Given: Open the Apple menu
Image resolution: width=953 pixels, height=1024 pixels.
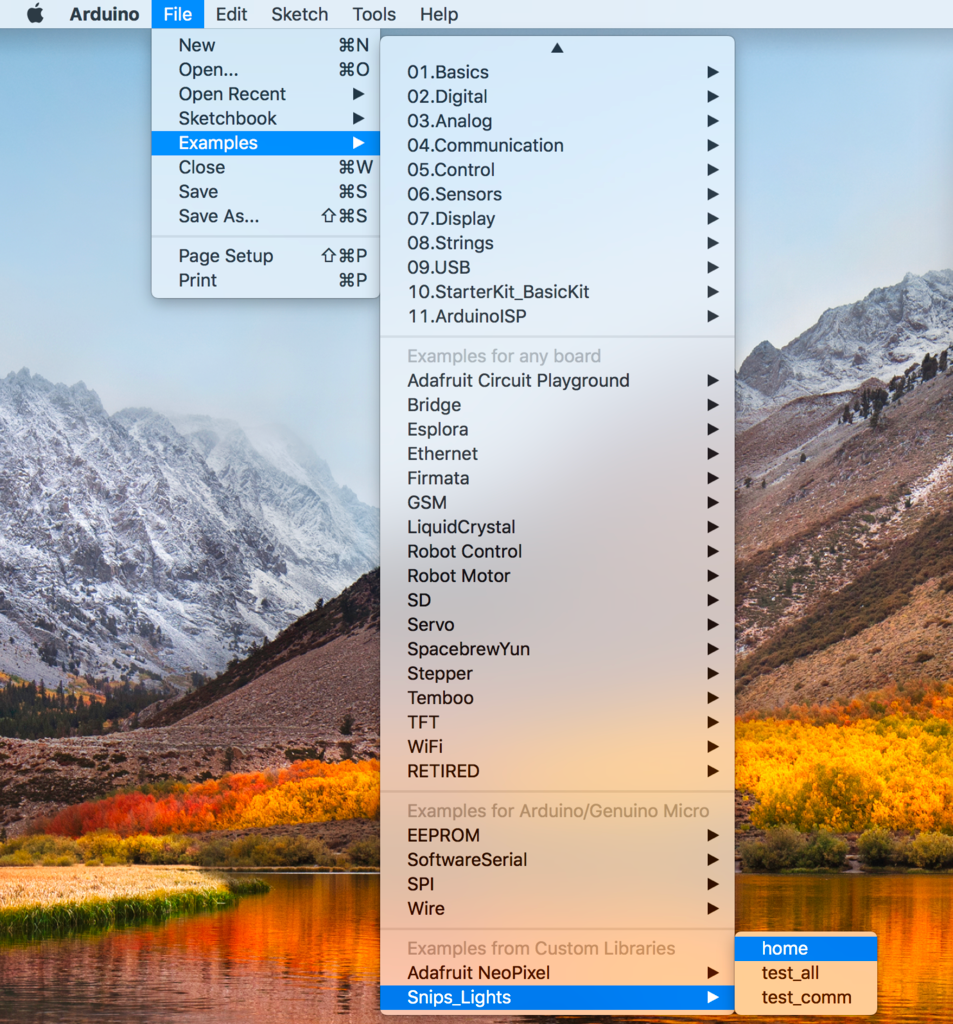Looking at the screenshot, I should pos(35,14).
